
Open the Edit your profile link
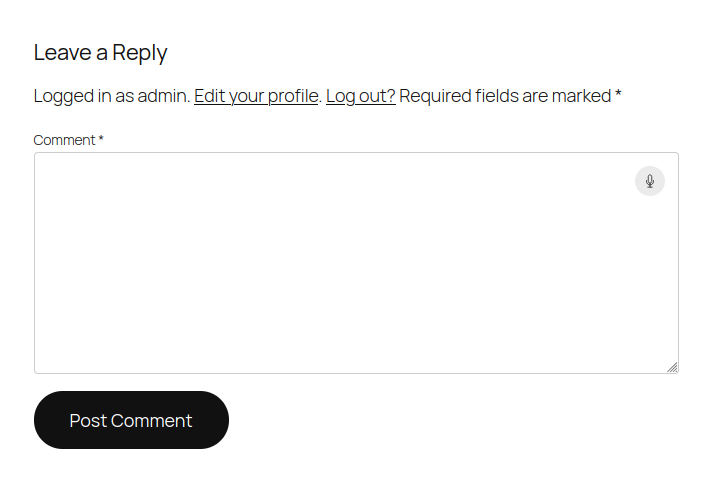pos(256,96)
